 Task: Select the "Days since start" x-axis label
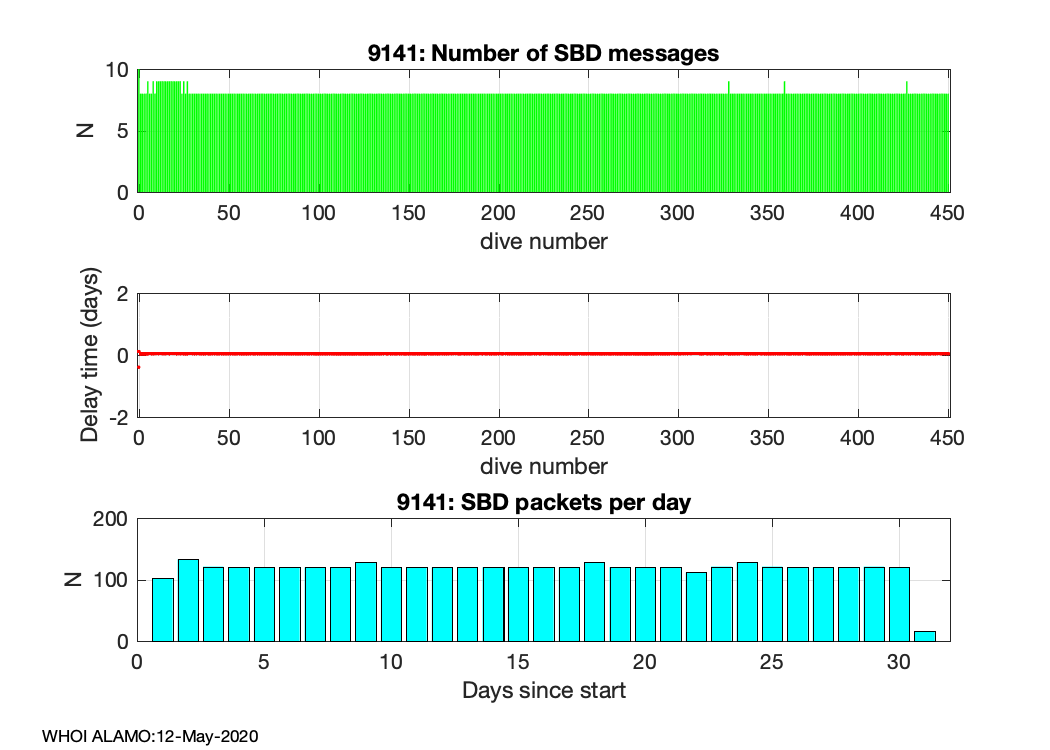[x=543, y=690]
